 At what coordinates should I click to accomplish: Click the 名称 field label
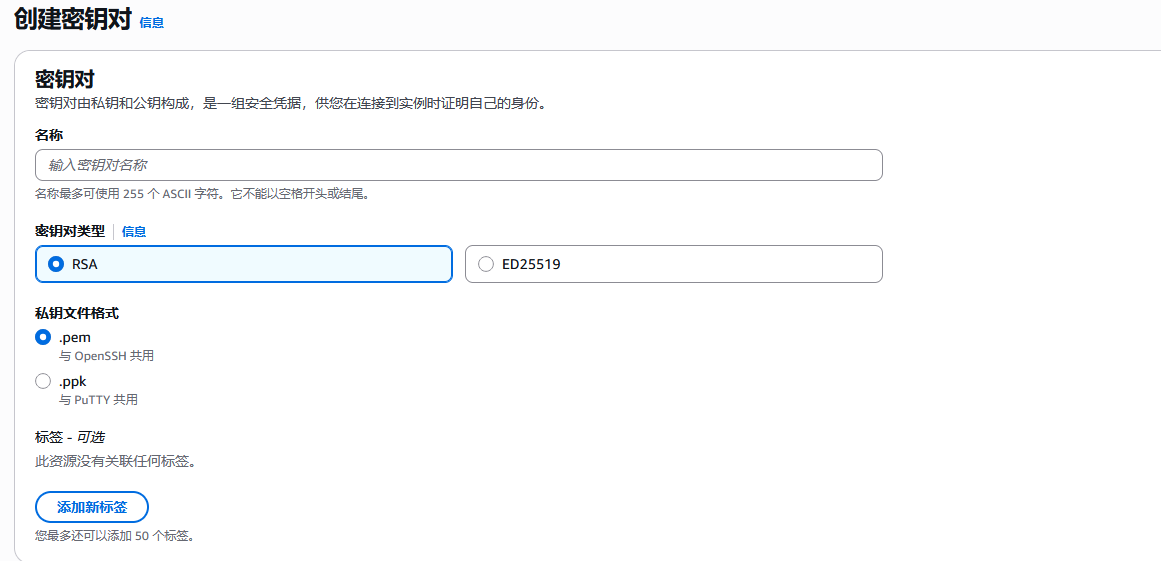coord(49,134)
